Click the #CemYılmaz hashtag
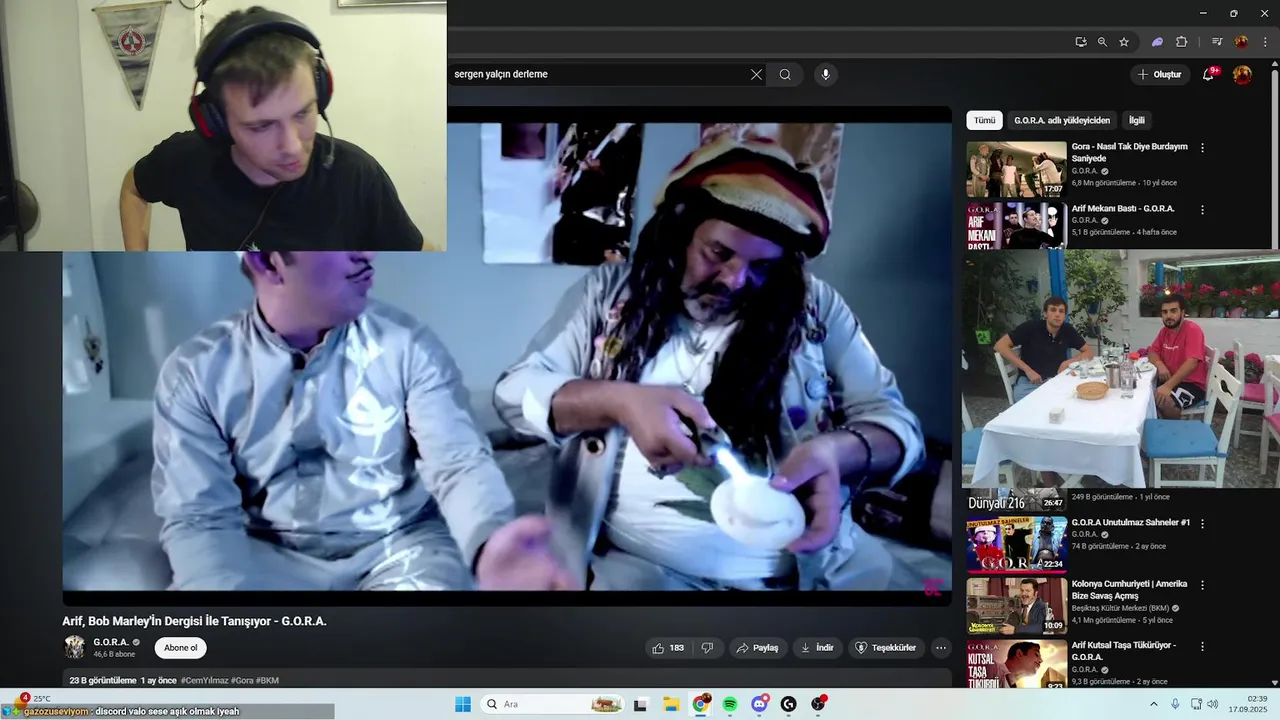1280x720 pixels. (x=204, y=681)
